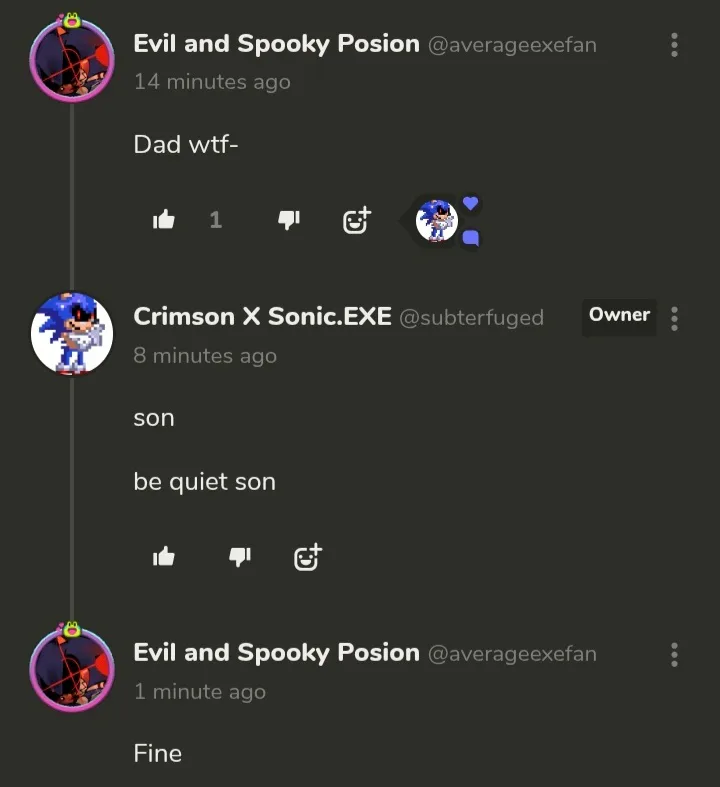This screenshot has height=787, width=720.
Task: Open options menu for first comment
Action: coord(675,45)
